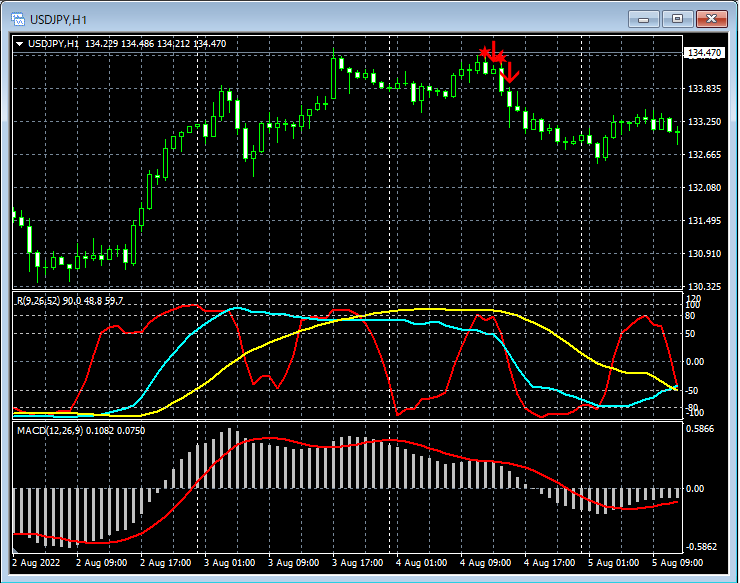Click the chart window icon in title bar
740x583 pixels.
pos(17,19)
